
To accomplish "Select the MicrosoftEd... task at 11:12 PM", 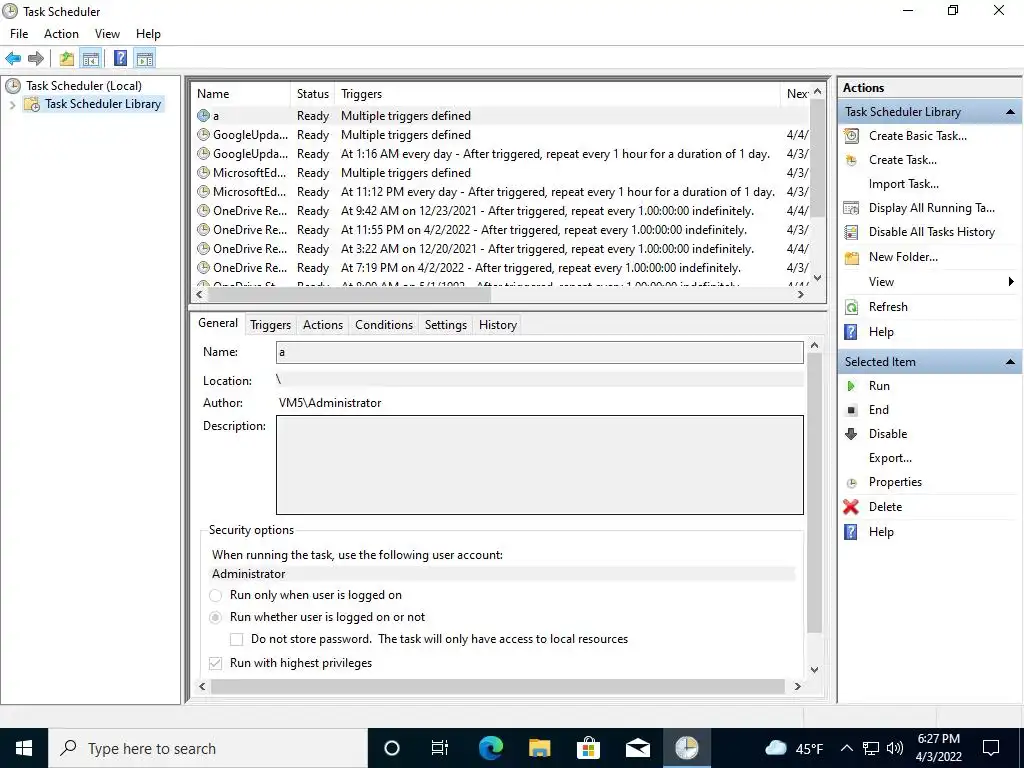I will click(x=502, y=192).
